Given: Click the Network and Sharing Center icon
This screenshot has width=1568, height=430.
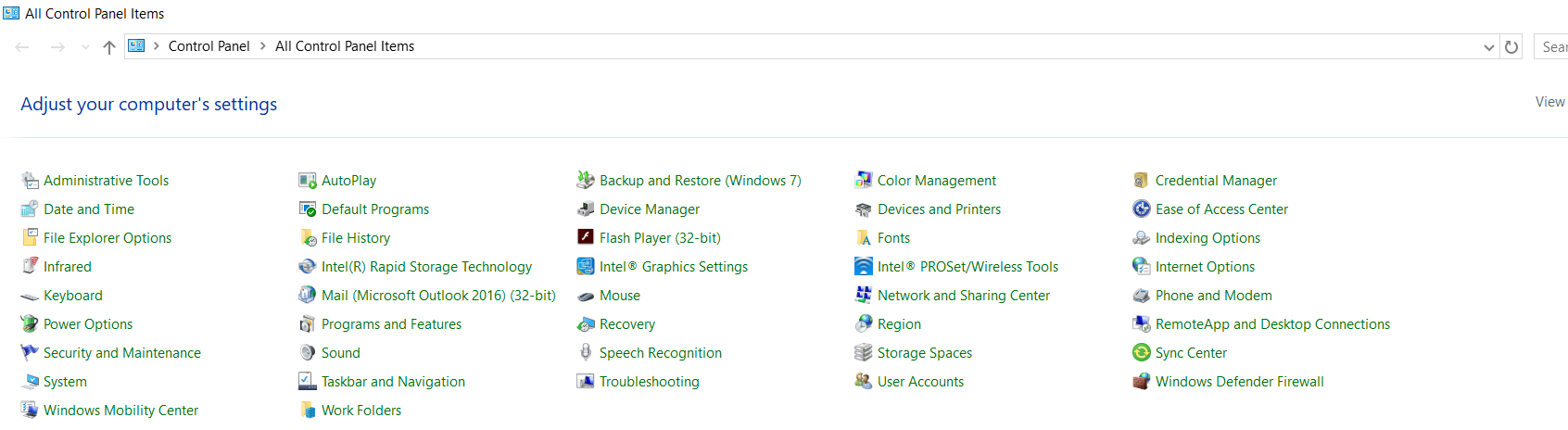Looking at the screenshot, I should click(x=863, y=296).
